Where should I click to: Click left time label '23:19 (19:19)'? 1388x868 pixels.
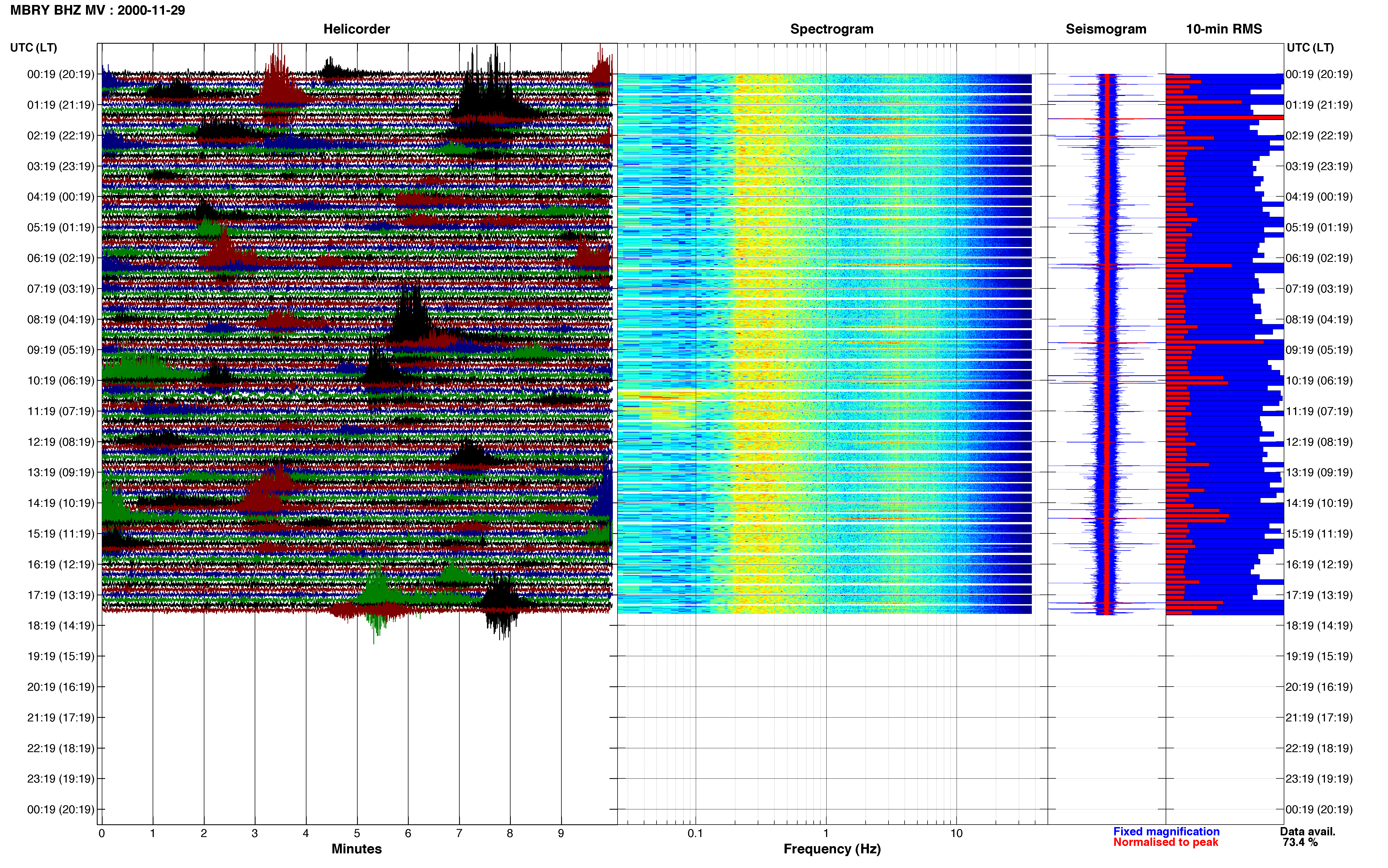61,779
